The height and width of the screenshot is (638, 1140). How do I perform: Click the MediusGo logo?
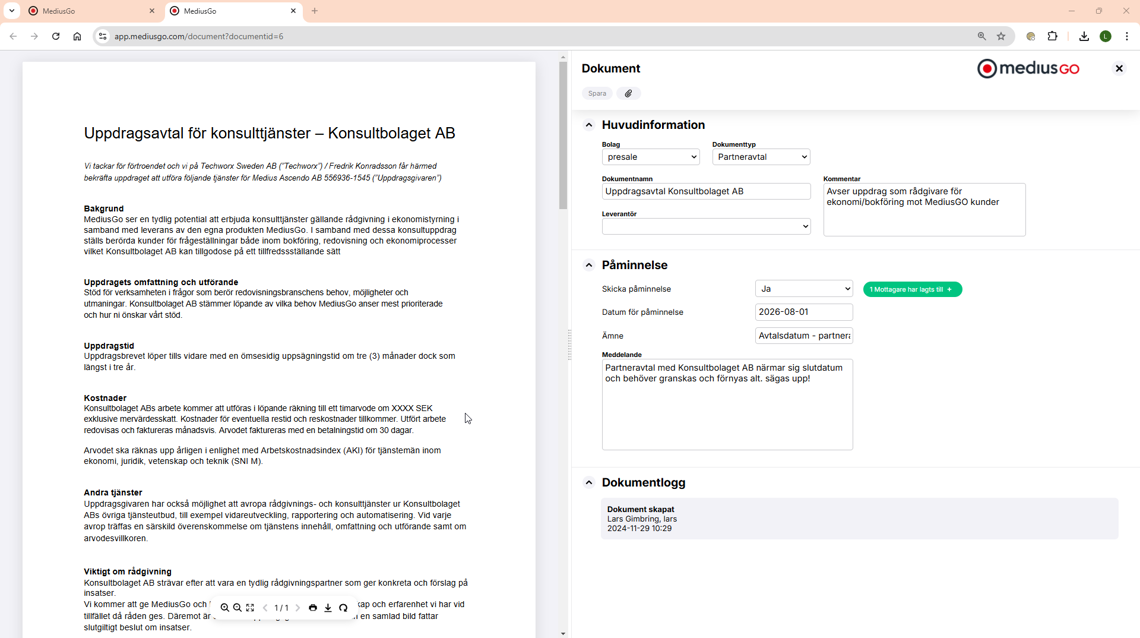tap(1028, 68)
